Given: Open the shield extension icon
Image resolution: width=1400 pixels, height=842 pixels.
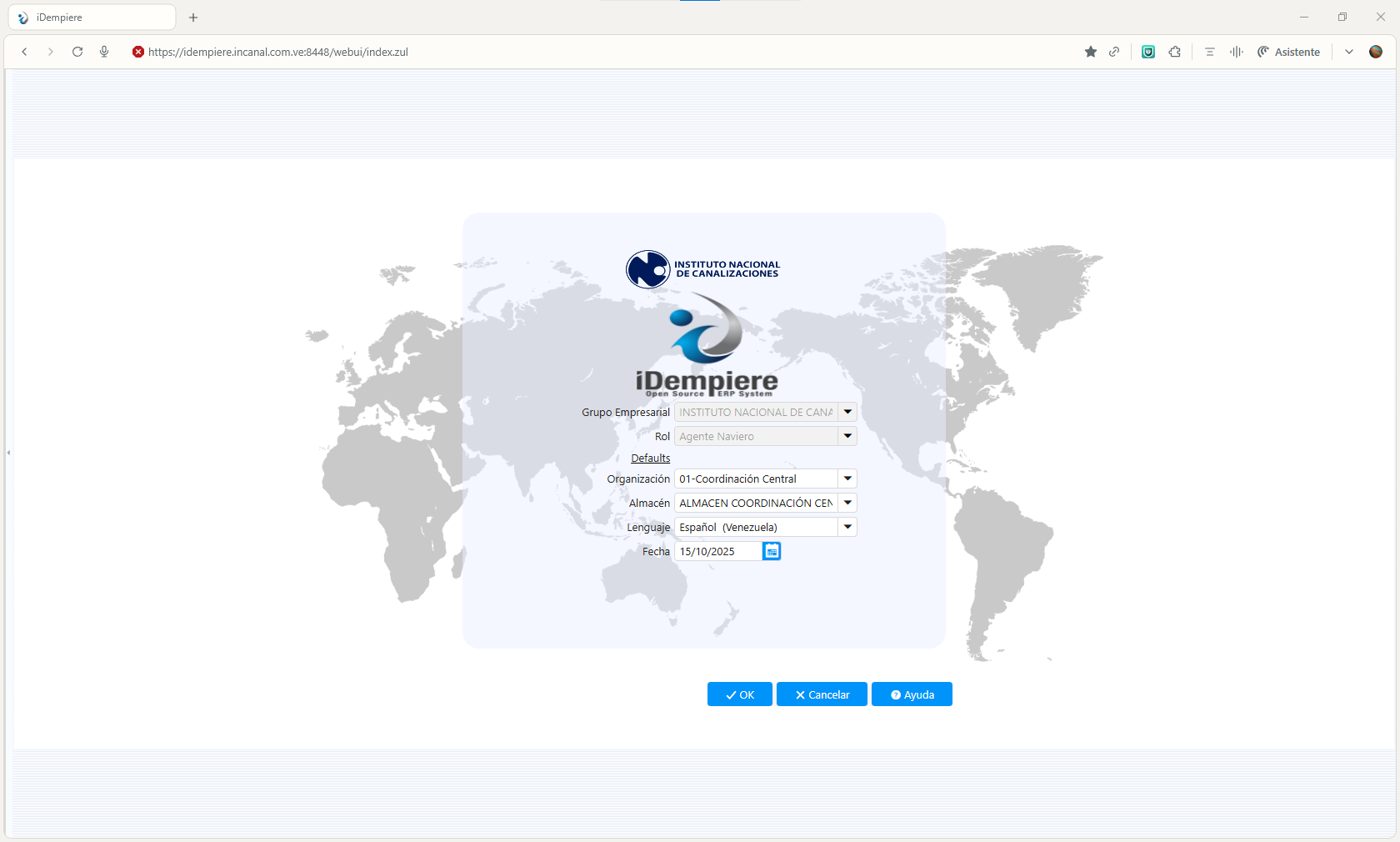Looking at the screenshot, I should 1148,52.
